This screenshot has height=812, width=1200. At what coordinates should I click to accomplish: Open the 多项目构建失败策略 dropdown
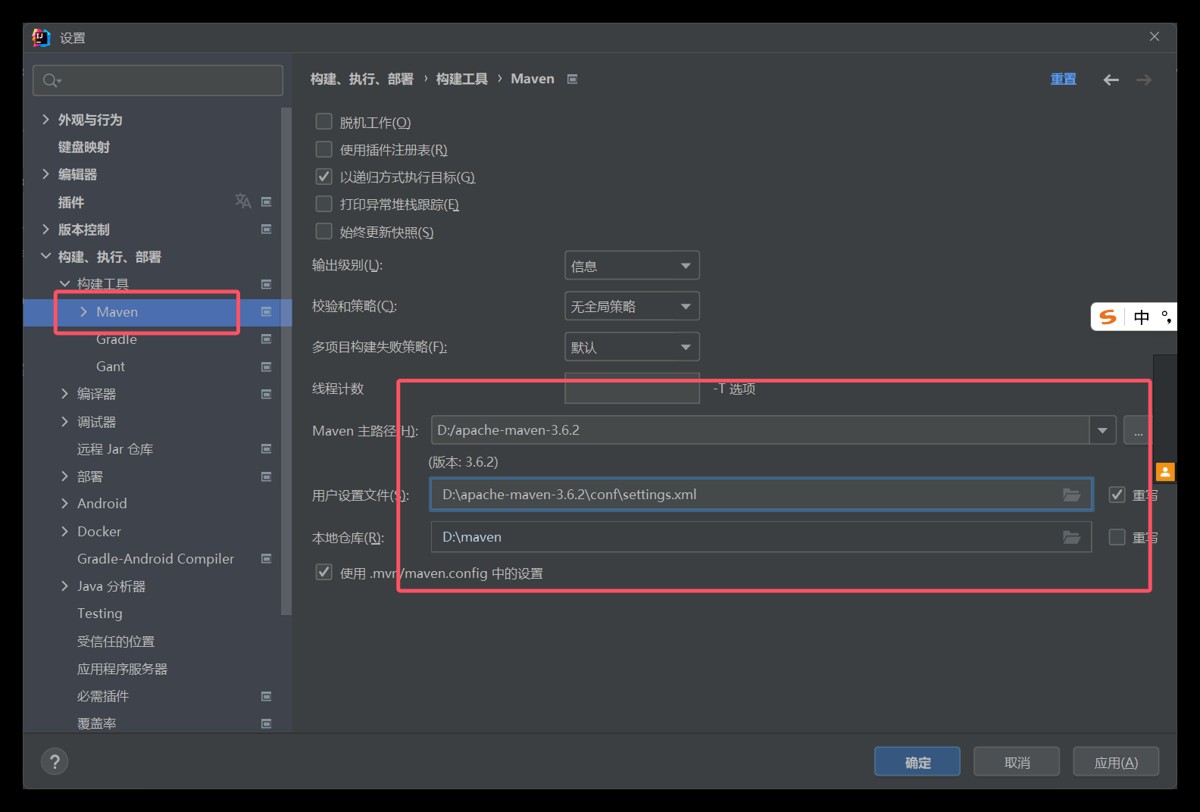[x=632, y=347]
